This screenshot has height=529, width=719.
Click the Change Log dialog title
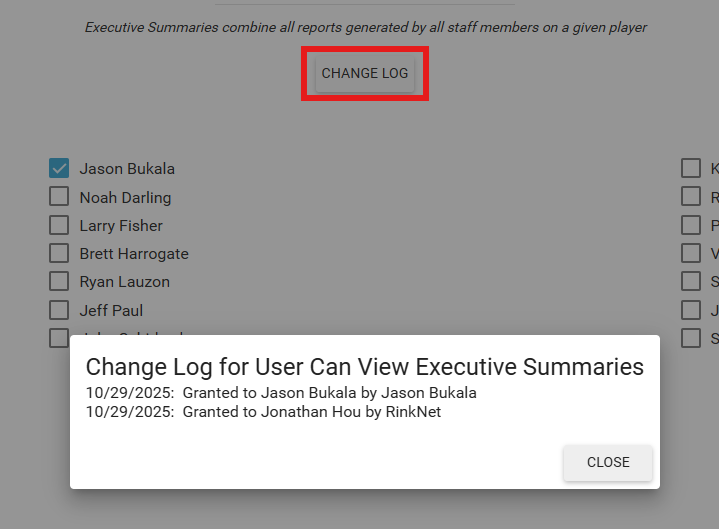364,366
